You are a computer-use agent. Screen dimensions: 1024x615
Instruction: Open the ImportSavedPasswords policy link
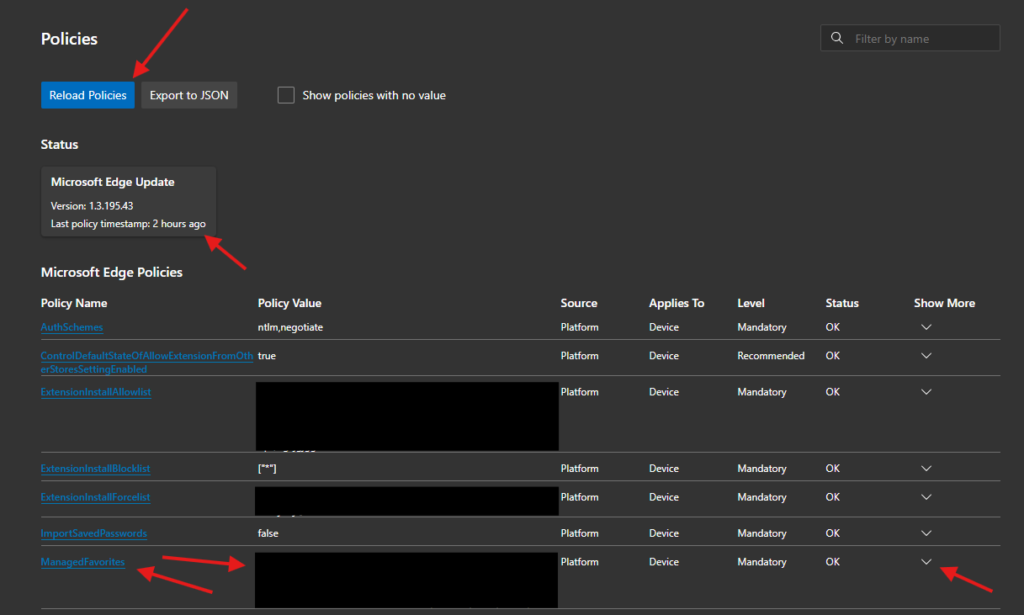click(x=93, y=532)
